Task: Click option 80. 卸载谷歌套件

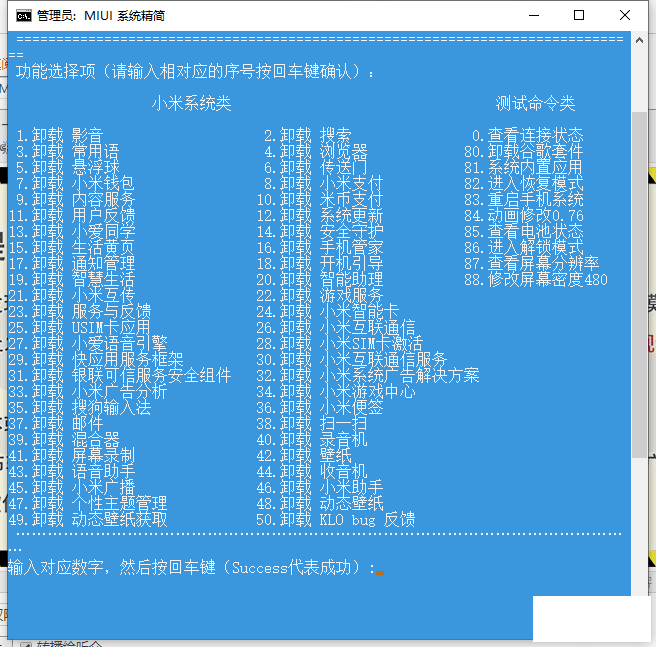Action: [x=523, y=151]
